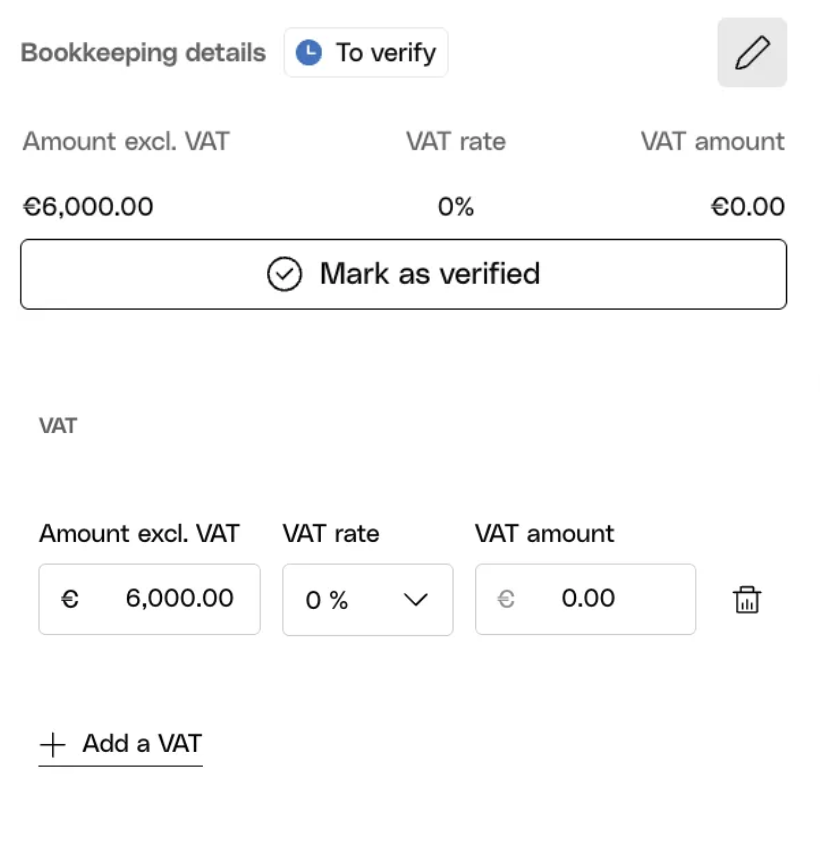Click the euro symbol in Amount excl. VAT field
832x858 pixels.
coord(70,599)
